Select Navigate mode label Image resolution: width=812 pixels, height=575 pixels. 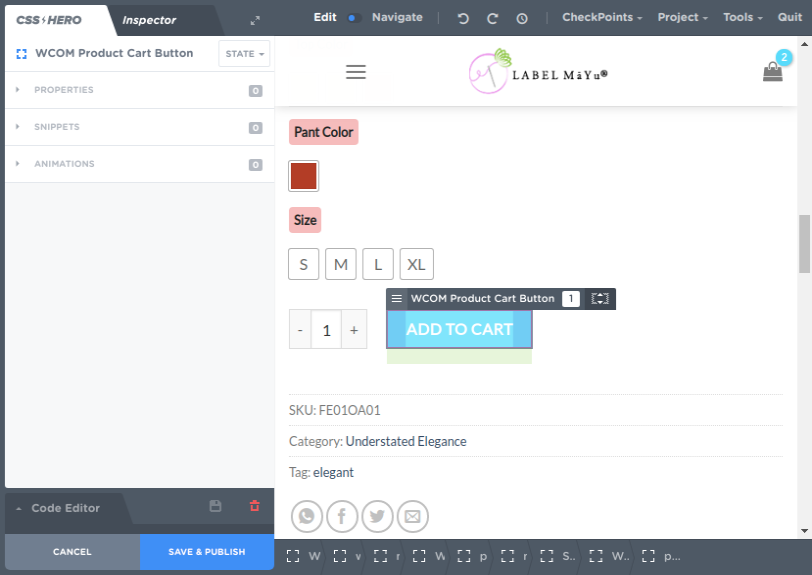click(x=397, y=17)
